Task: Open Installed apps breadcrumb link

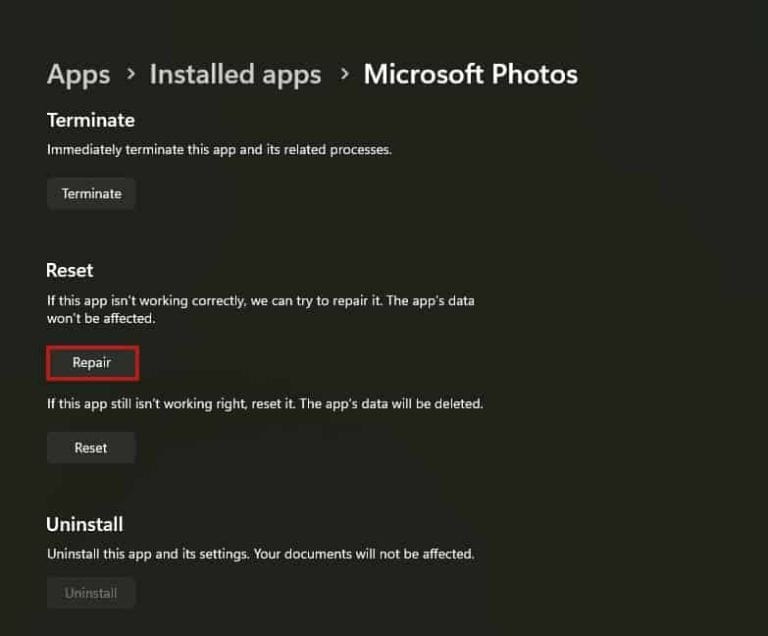Action: [235, 74]
